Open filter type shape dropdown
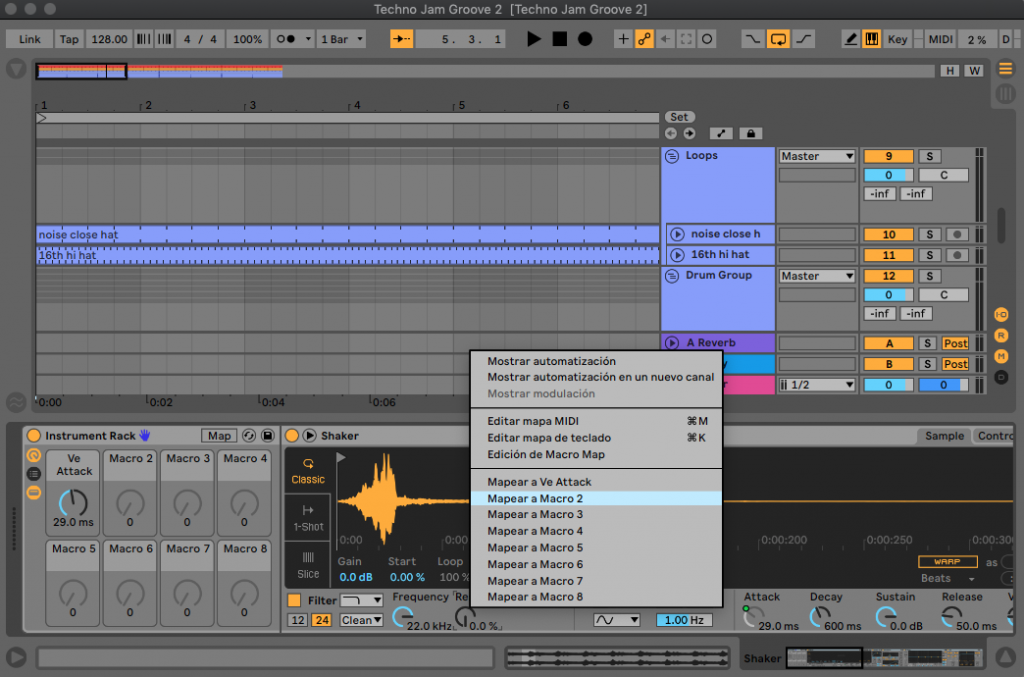The image size is (1024, 677). pyautogui.click(x=361, y=600)
